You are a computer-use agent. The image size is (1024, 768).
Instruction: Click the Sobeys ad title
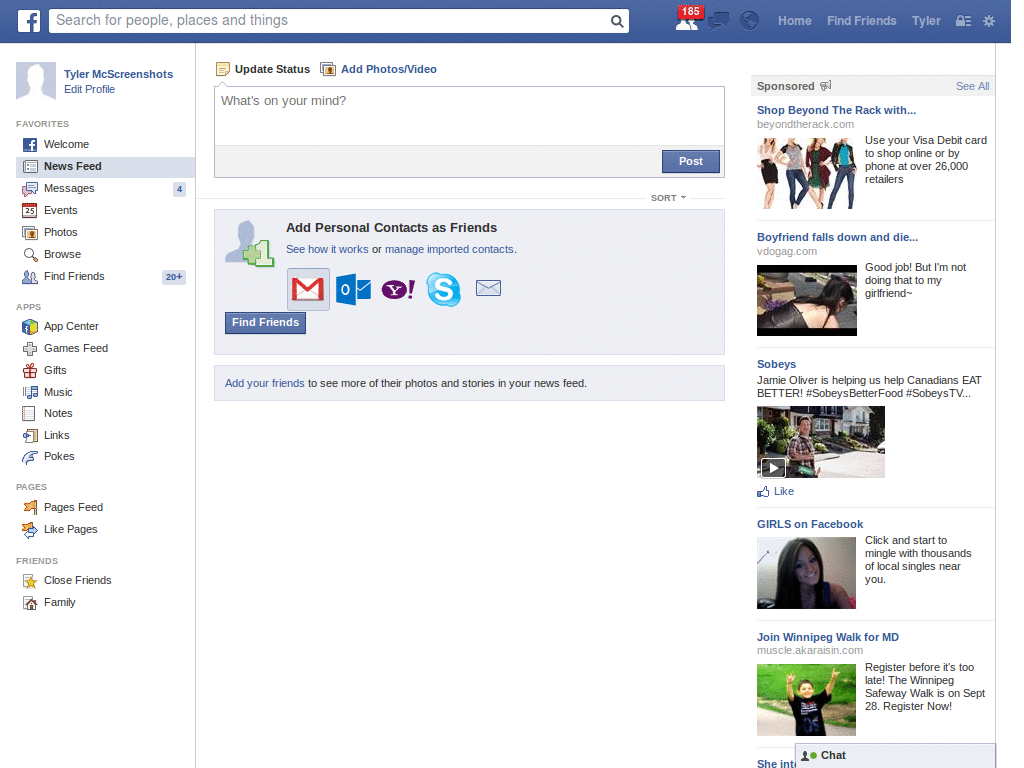tap(776, 364)
